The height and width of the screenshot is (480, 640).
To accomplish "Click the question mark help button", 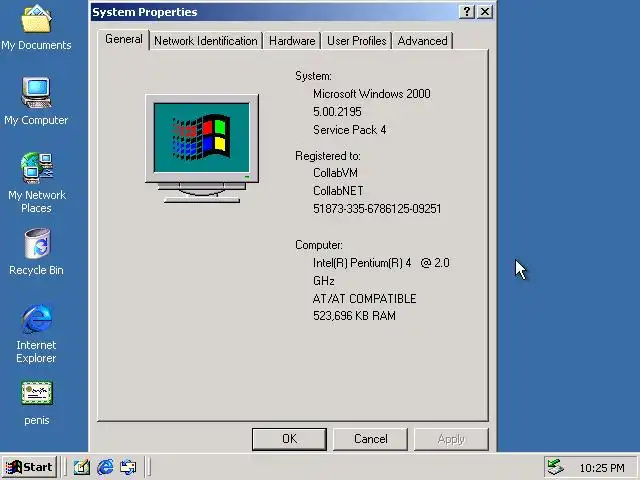I will [467, 12].
